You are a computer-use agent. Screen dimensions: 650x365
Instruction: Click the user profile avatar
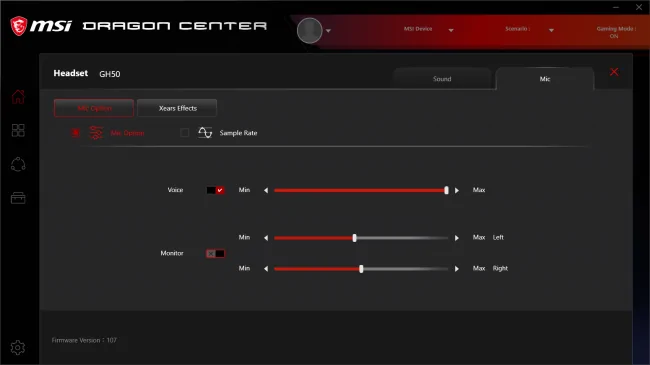310,30
